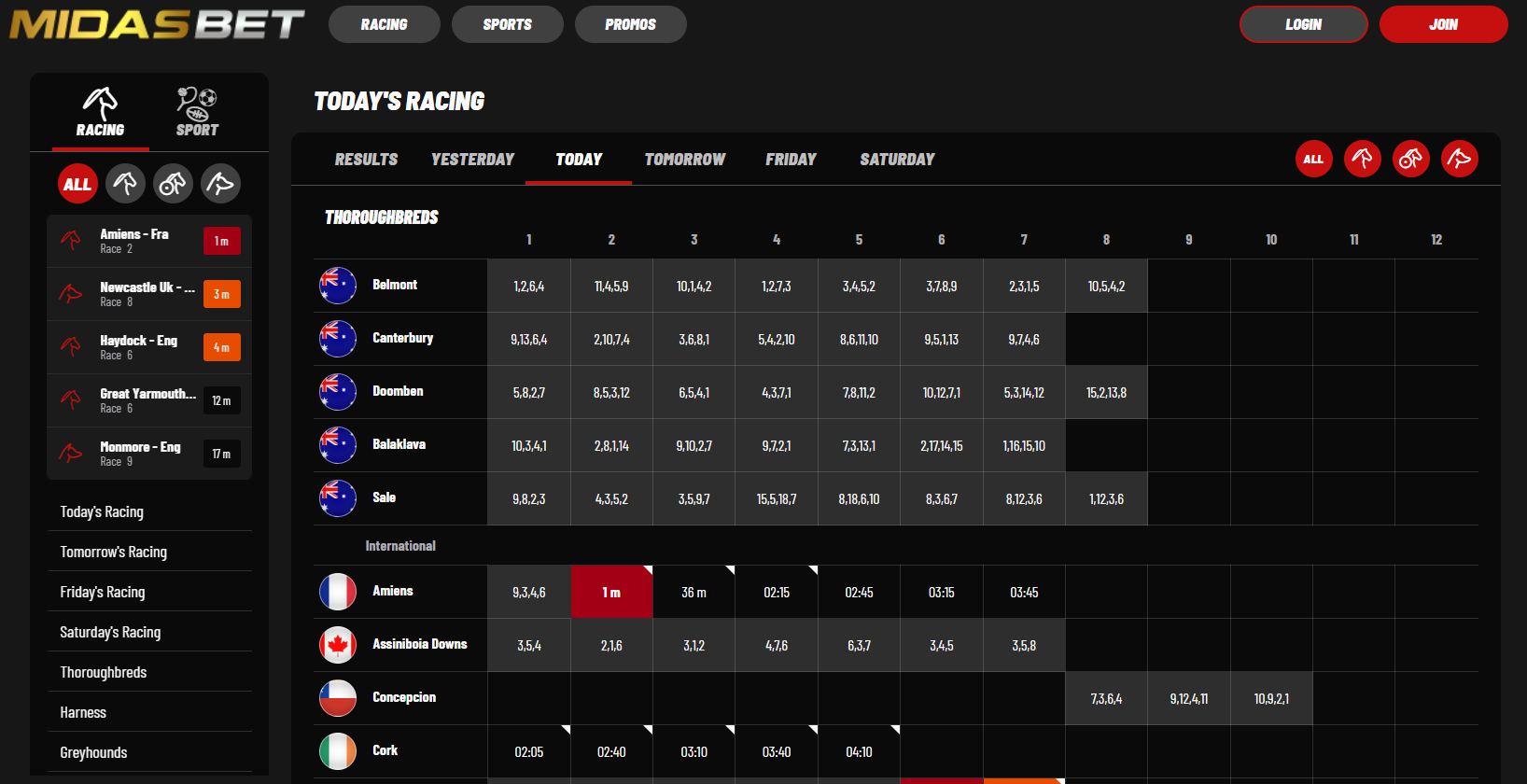The height and width of the screenshot is (784, 1527).
Task: Switch to the Friday tab
Action: tap(791, 160)
